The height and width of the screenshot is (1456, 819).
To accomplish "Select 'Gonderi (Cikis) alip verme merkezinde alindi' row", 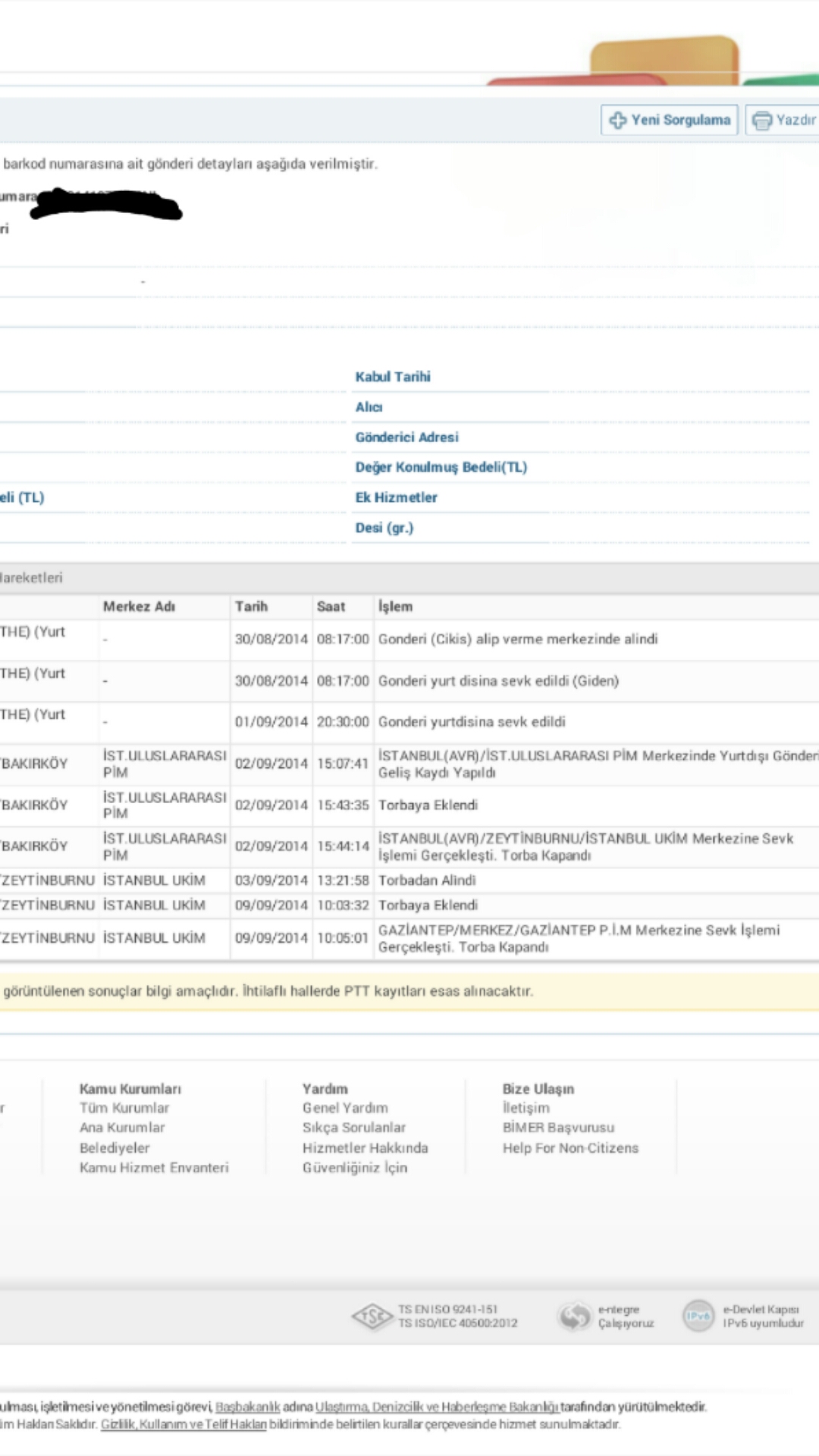I will (518, 639).
